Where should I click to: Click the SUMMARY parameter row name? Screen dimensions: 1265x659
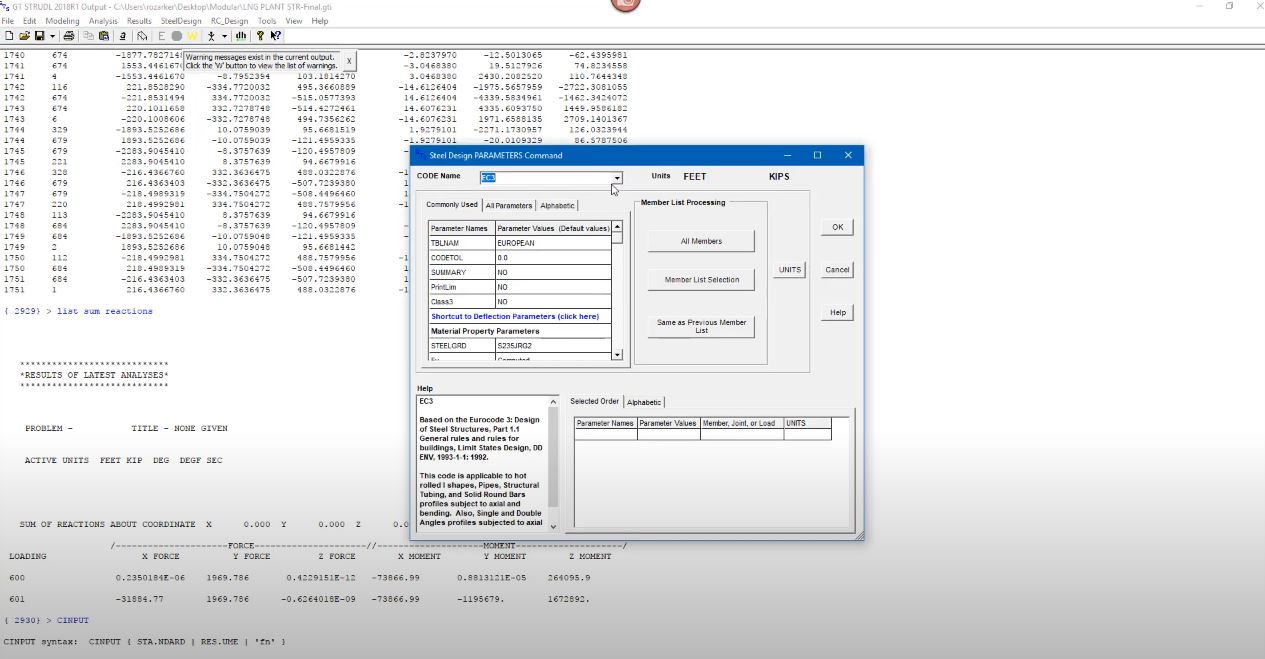tap(462, 272)
